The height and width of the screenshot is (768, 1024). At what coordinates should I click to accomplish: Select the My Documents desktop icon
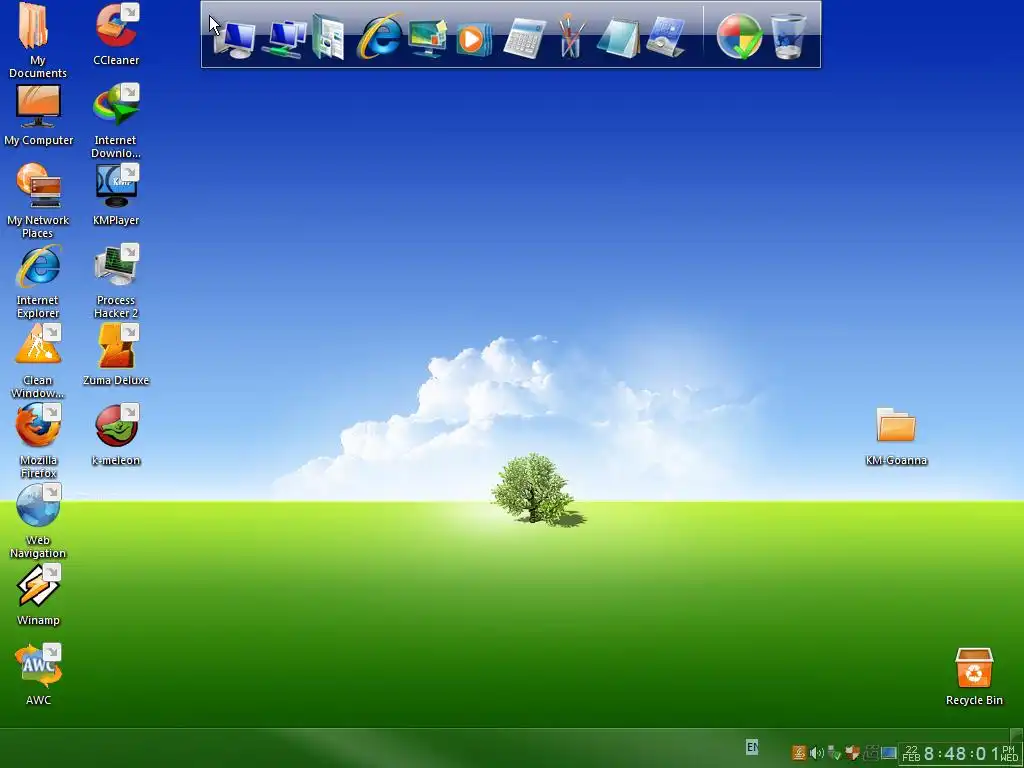37,40
